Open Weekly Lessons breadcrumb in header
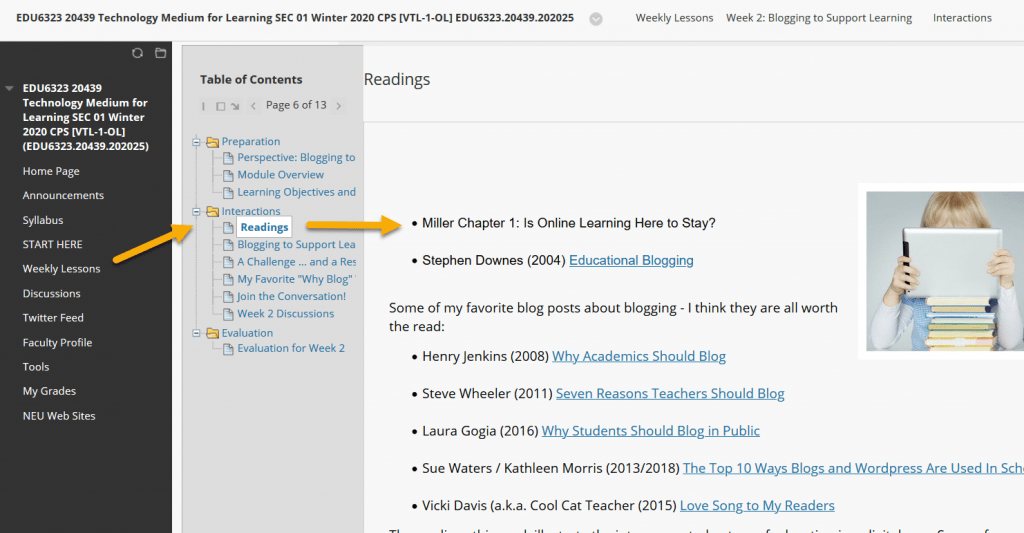This screenshot has width=1024, height=533. click(675, 18)
